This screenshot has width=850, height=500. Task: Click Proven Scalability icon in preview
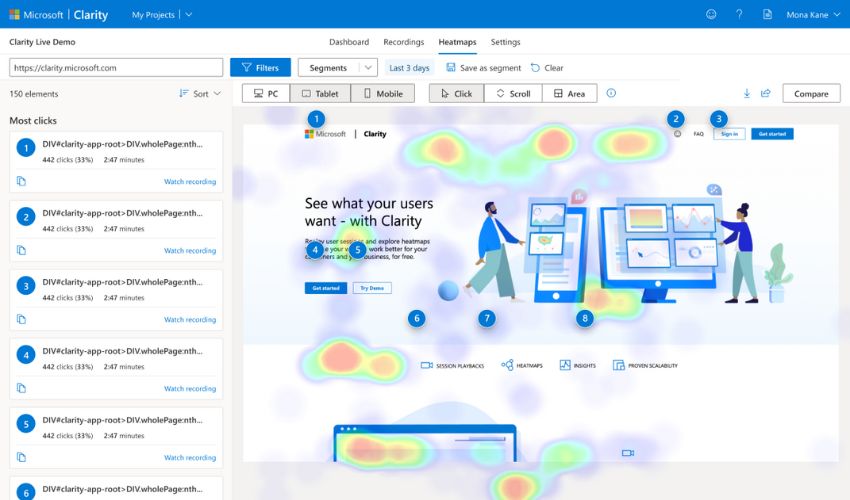619,365
